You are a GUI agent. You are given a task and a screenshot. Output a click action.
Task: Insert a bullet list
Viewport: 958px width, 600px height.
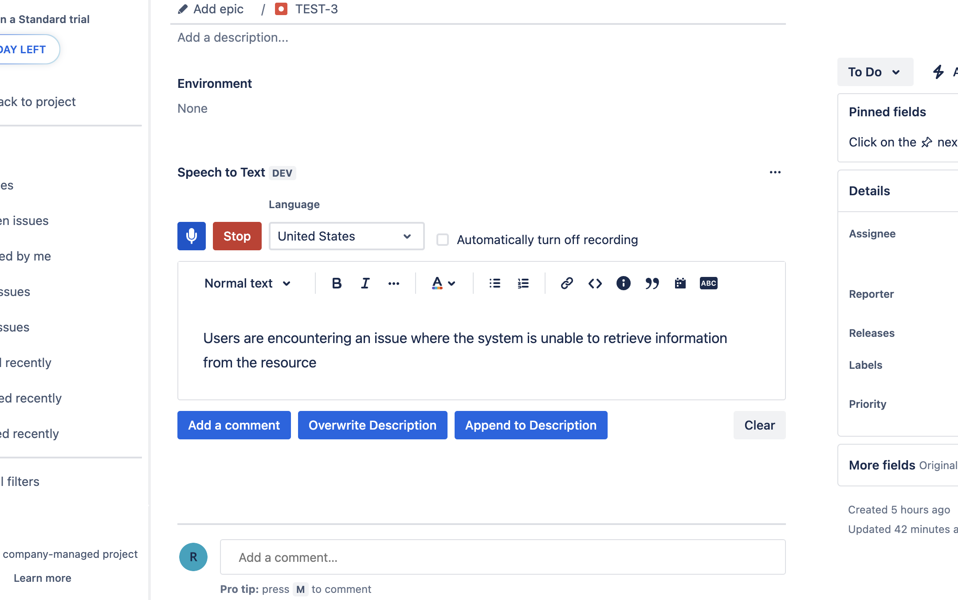495,284
